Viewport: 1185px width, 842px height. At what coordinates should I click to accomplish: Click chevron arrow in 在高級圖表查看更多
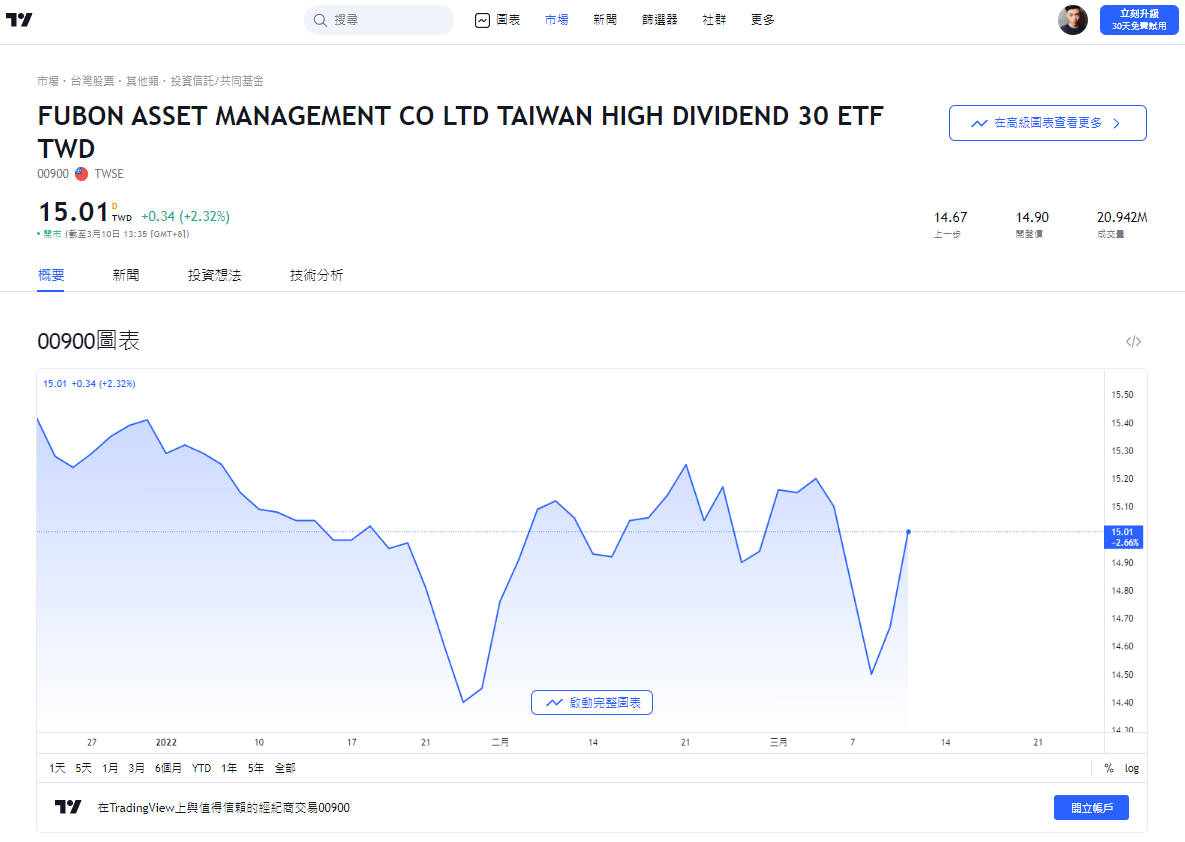point(1117,123)
